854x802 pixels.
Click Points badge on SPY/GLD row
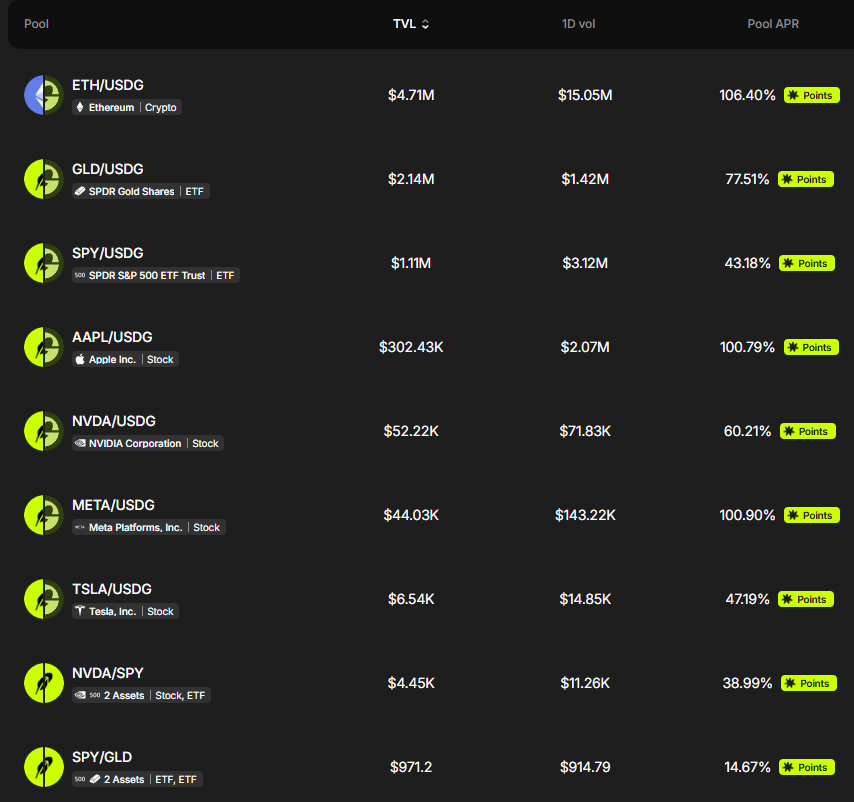tap(807, 767)
